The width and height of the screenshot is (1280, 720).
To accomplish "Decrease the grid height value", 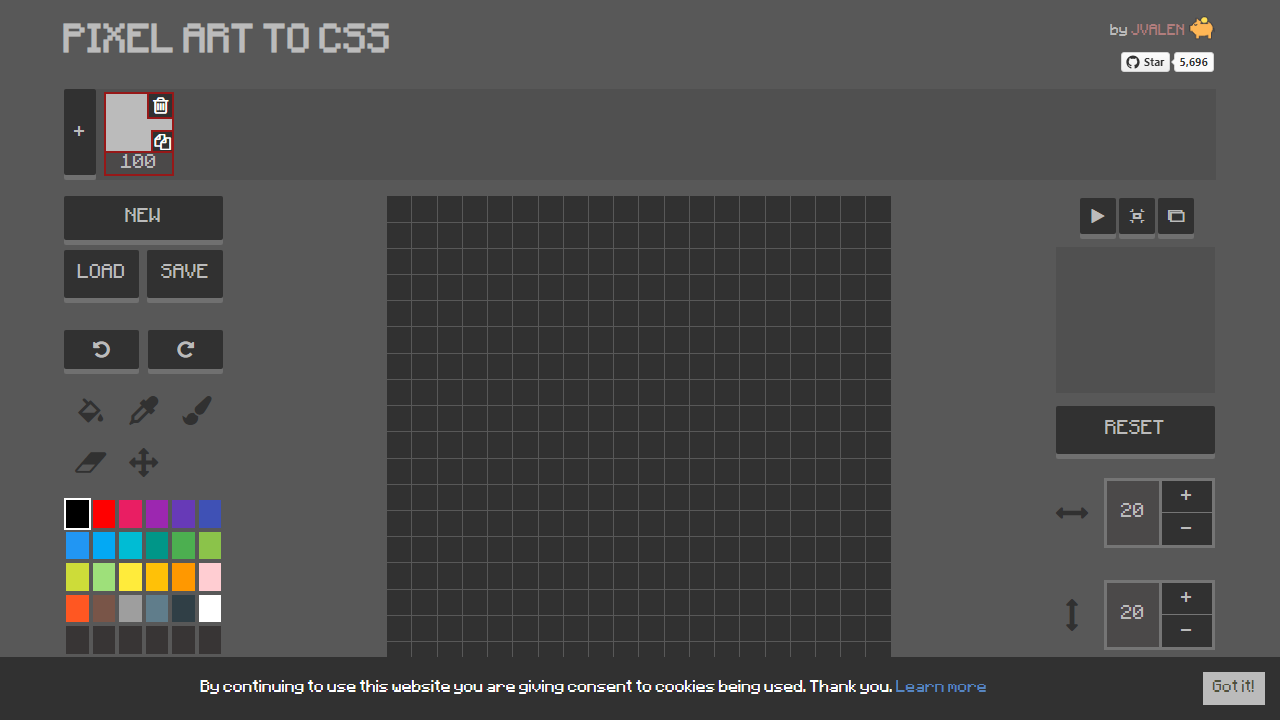I will [1186, 630].
